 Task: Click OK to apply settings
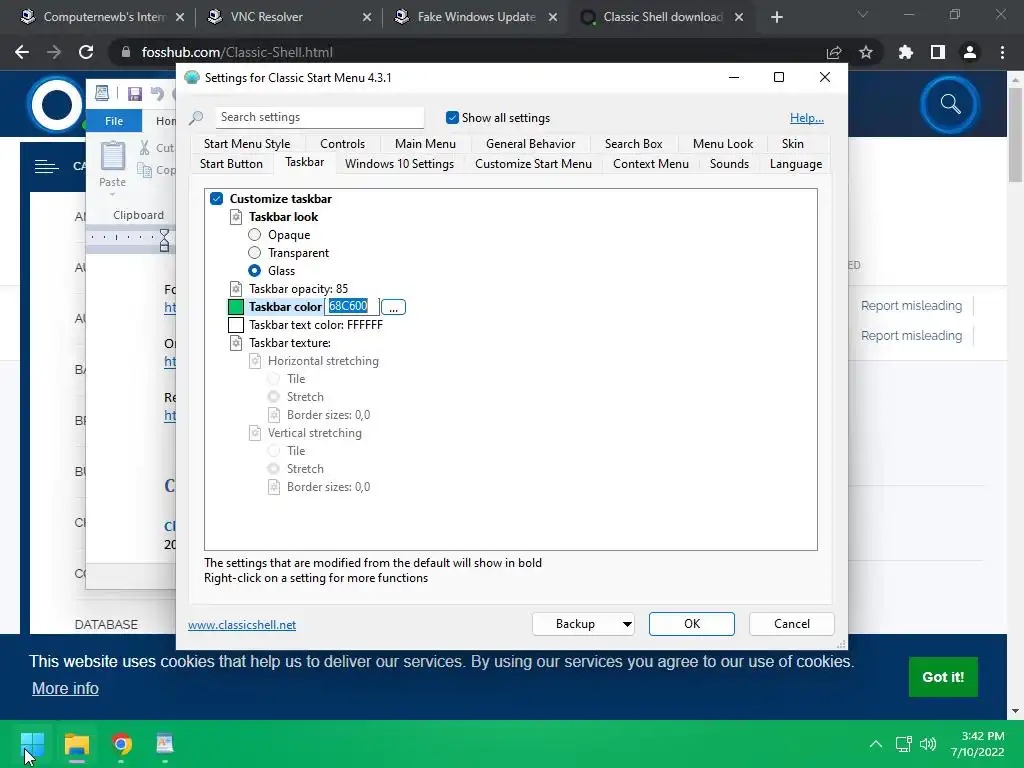coord(692,624)
